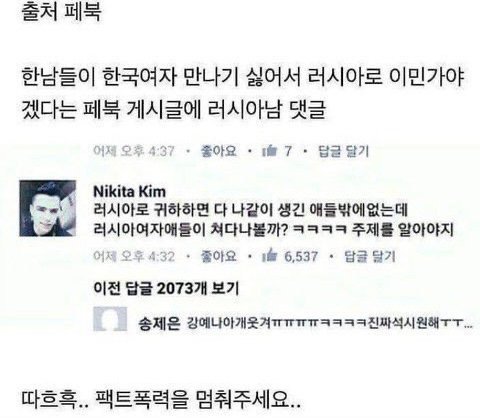Open the 어제 오후 4:32 timestamp link

click(134, 256)
